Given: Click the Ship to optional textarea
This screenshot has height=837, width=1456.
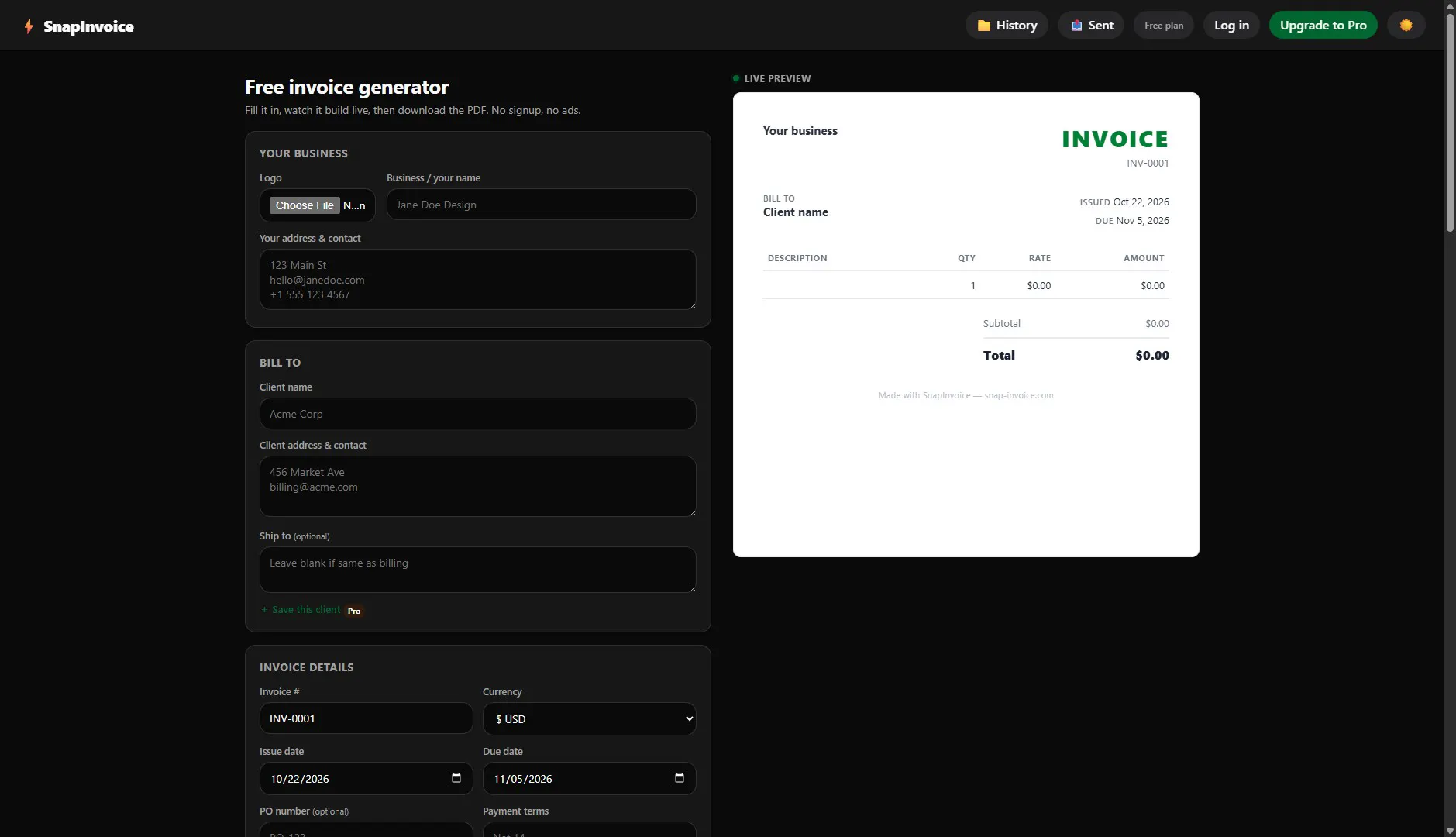Looking at the screenshot, I should coord(477,570).
